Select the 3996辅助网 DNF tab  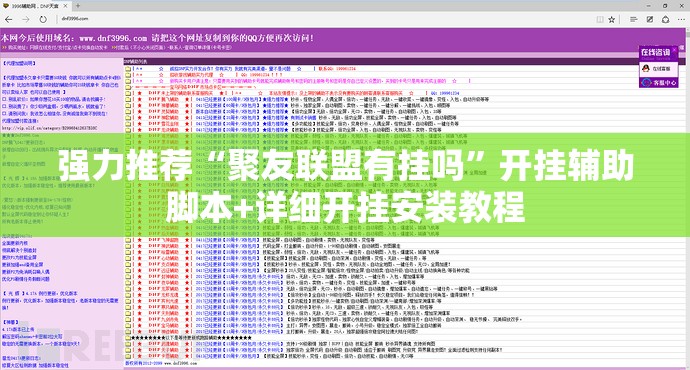[x=35, y=6]
